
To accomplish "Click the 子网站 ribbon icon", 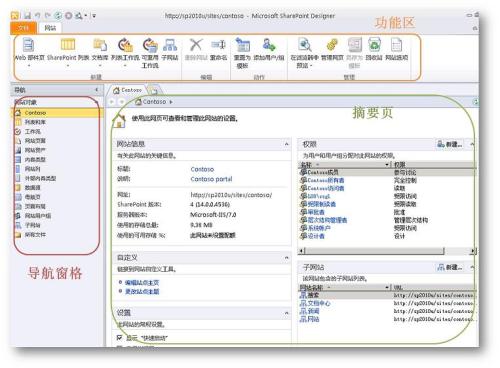I will coord(170,45).
